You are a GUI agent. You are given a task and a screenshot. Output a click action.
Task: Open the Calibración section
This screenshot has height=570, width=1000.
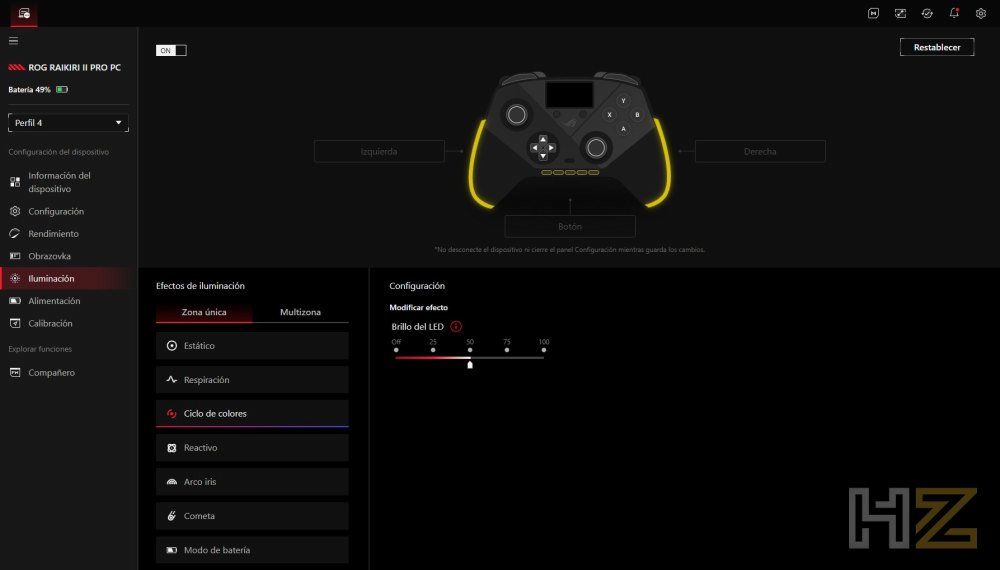click(69, 323)
